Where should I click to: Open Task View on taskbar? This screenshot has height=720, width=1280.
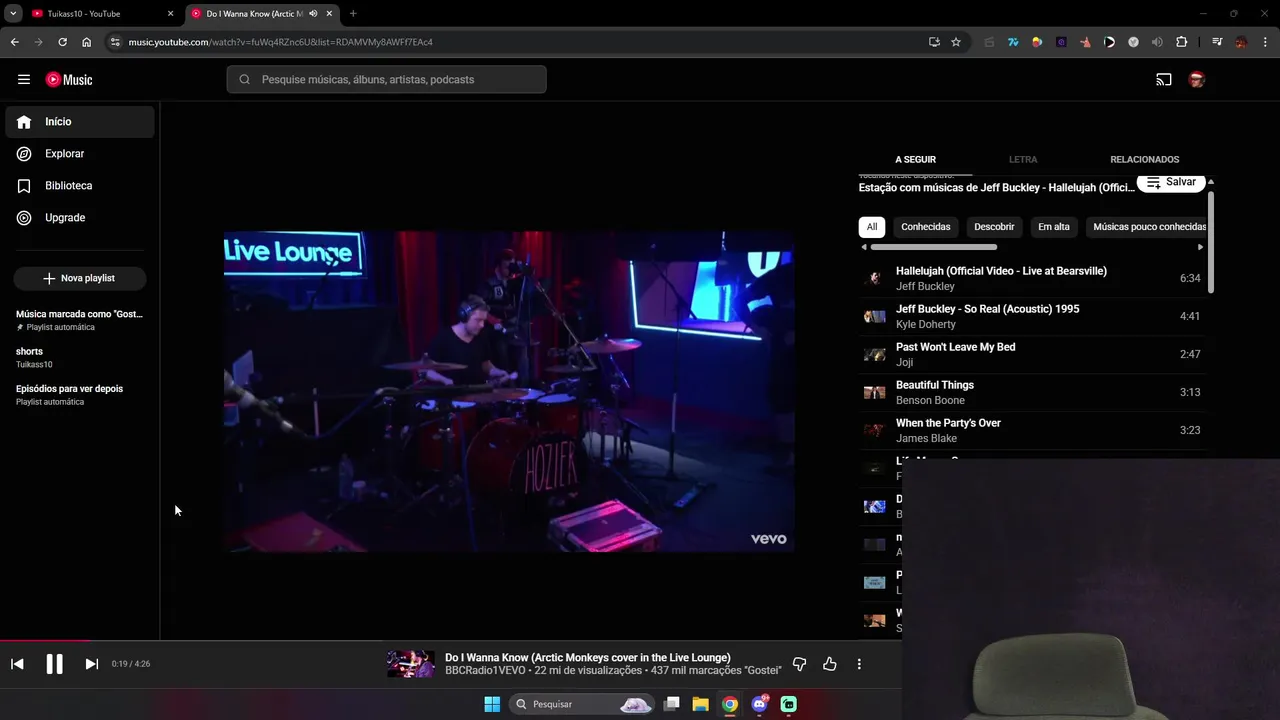tap(672, 704)
